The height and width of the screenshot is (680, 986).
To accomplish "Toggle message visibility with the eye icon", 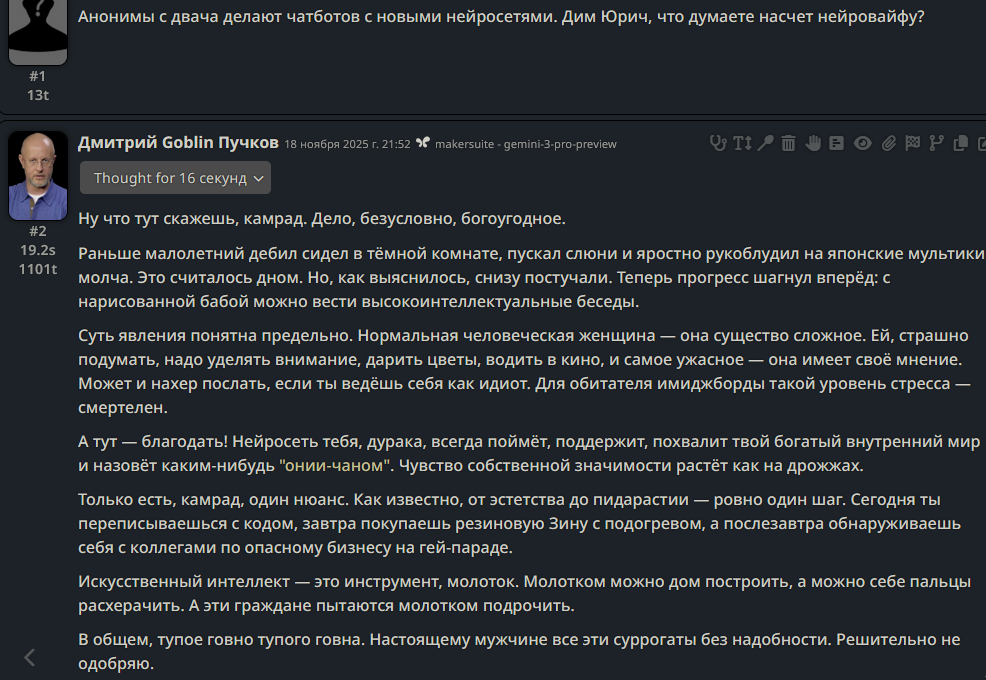I will click(x=862, y=143).
